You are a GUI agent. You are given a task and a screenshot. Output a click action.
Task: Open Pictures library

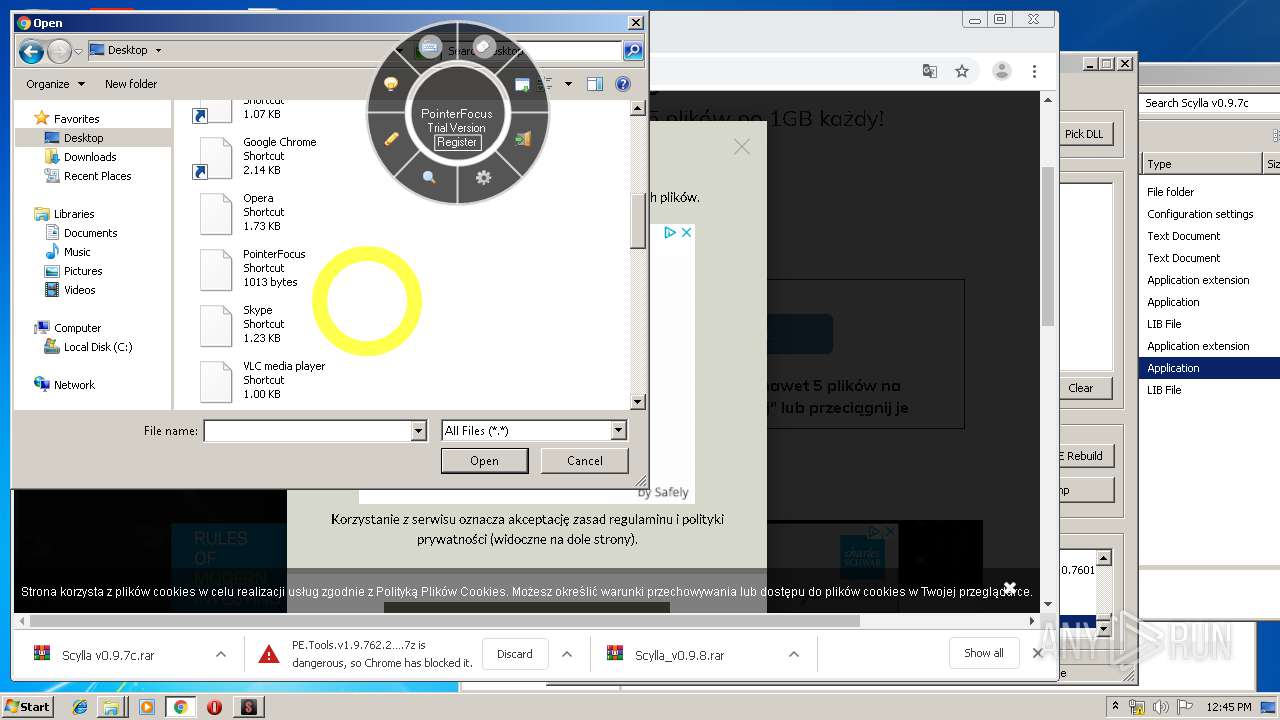(x=83, y=270)
